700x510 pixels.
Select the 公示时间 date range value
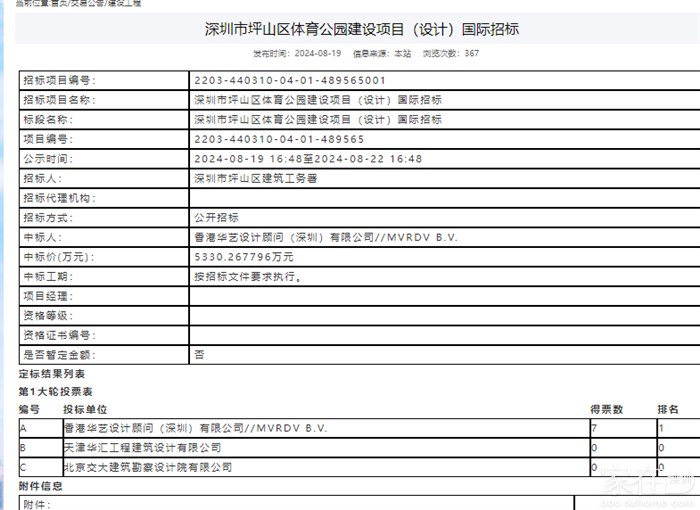[308, 159]
